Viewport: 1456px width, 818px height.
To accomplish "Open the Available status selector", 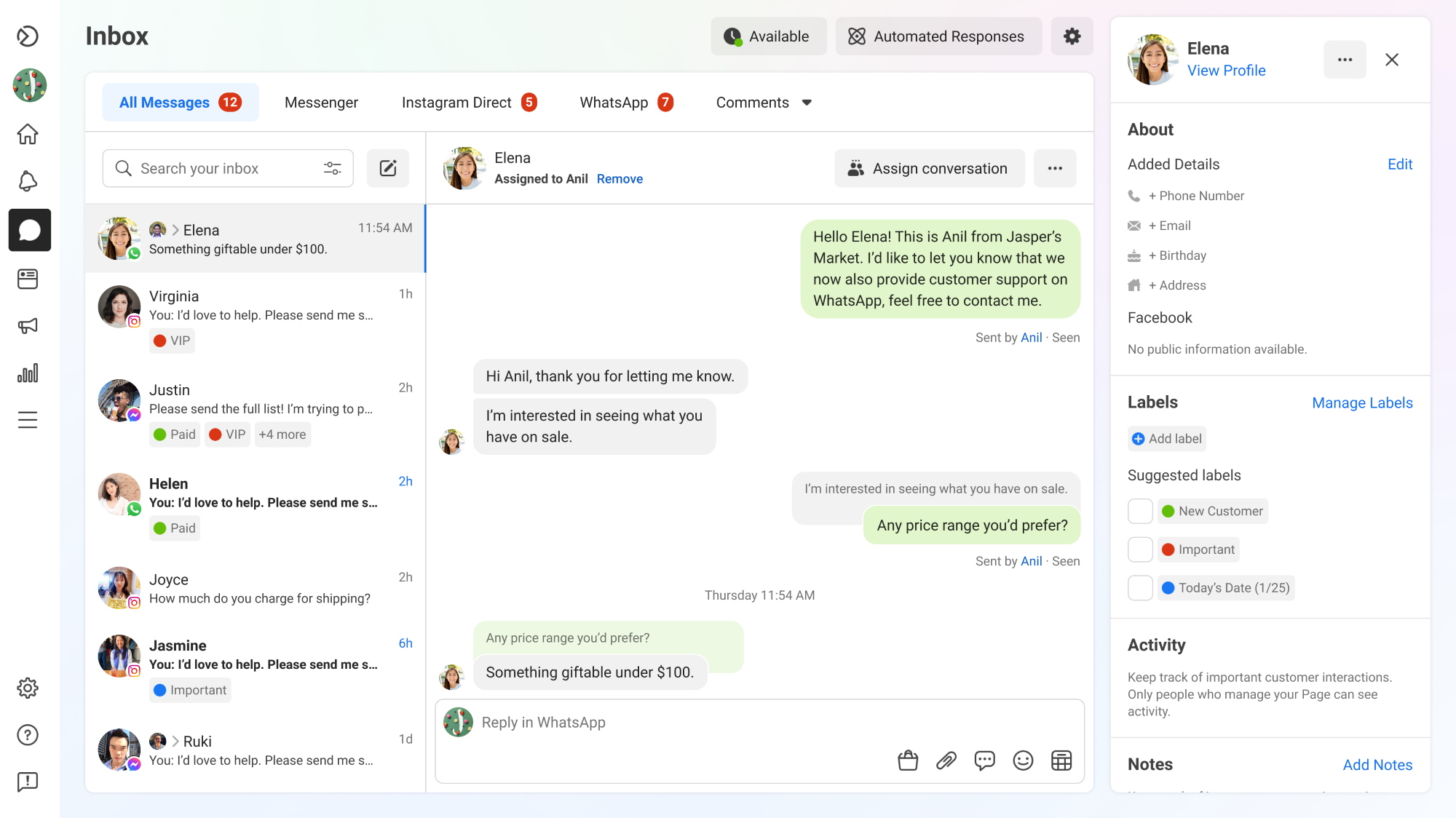I will click(768, 36).
